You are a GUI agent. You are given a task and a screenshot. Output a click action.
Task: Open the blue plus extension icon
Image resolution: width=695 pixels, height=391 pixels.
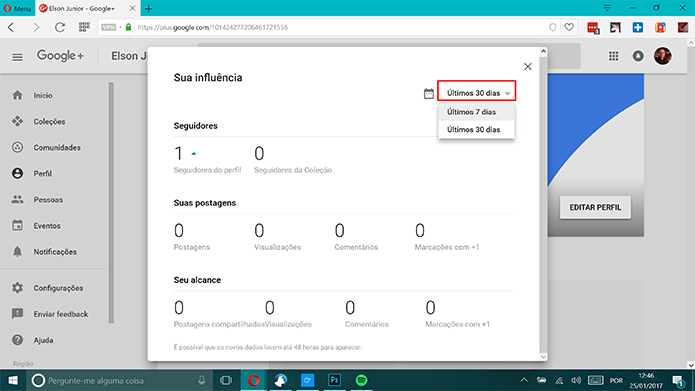point(638,27)
